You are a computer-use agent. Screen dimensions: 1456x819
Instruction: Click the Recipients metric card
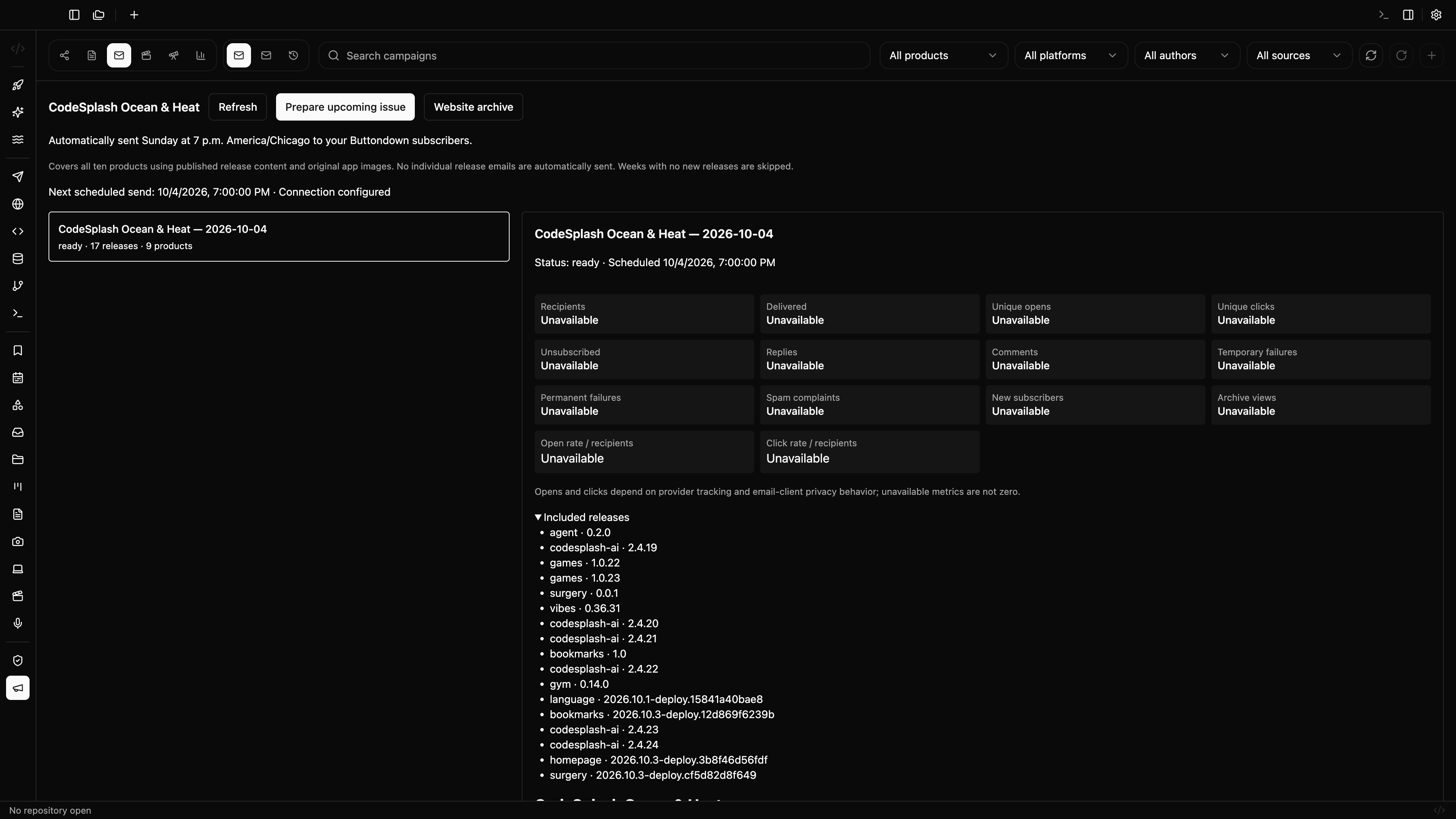(x=644, y=314)
